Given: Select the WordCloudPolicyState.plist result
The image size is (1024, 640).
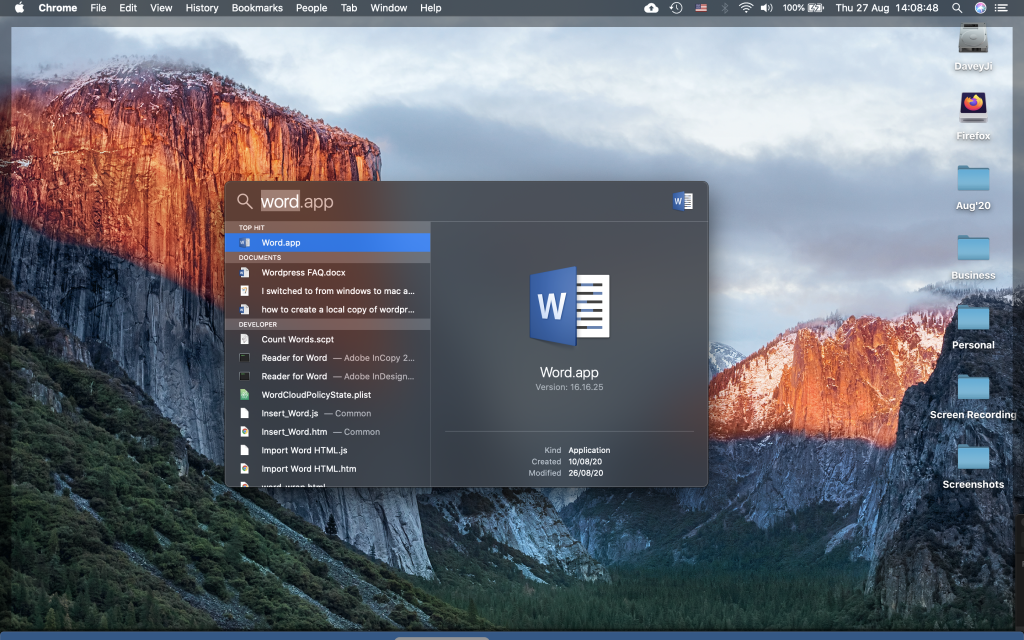Looking at the screenshot, I should tap(328, 394).
